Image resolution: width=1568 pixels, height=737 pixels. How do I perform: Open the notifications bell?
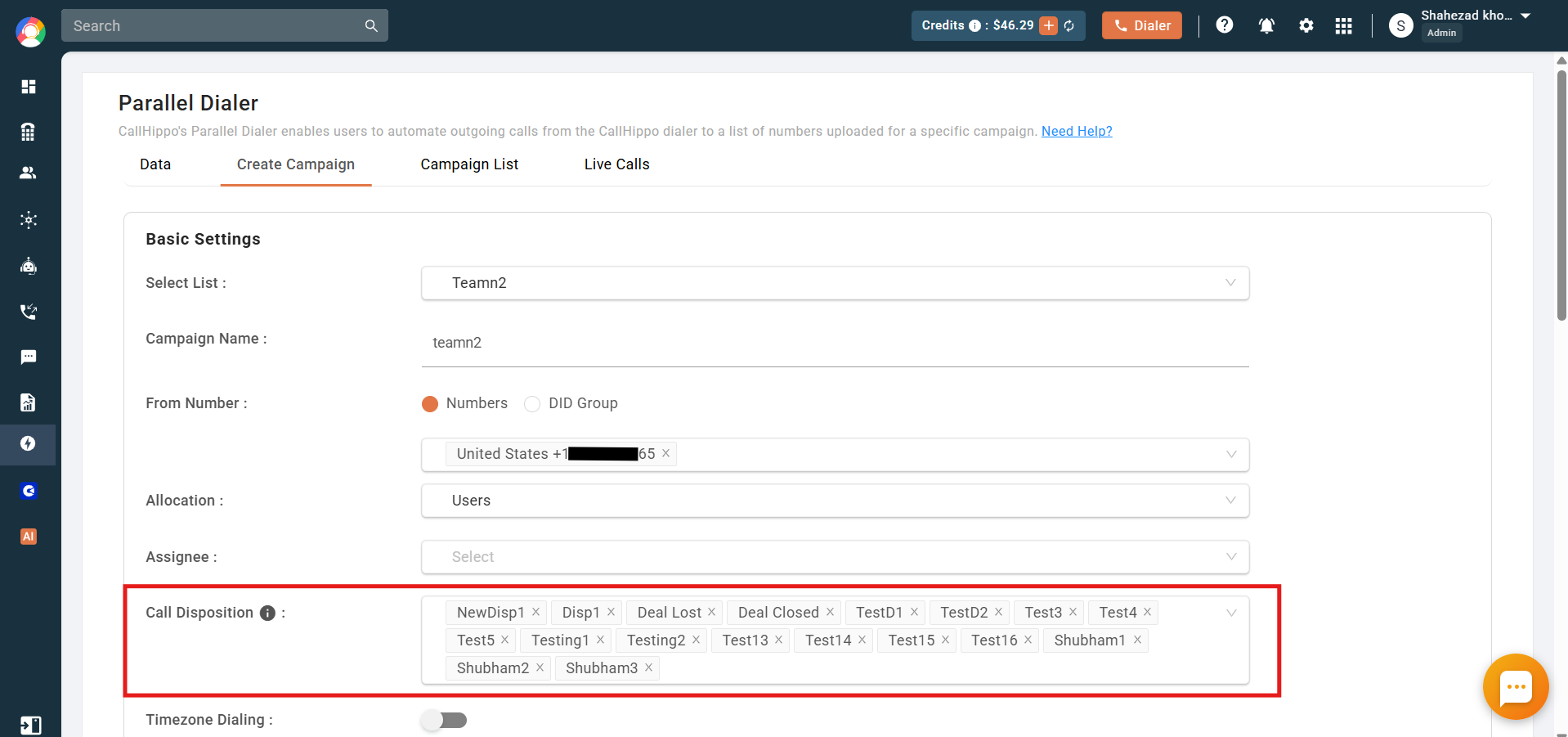(1266, 25)
